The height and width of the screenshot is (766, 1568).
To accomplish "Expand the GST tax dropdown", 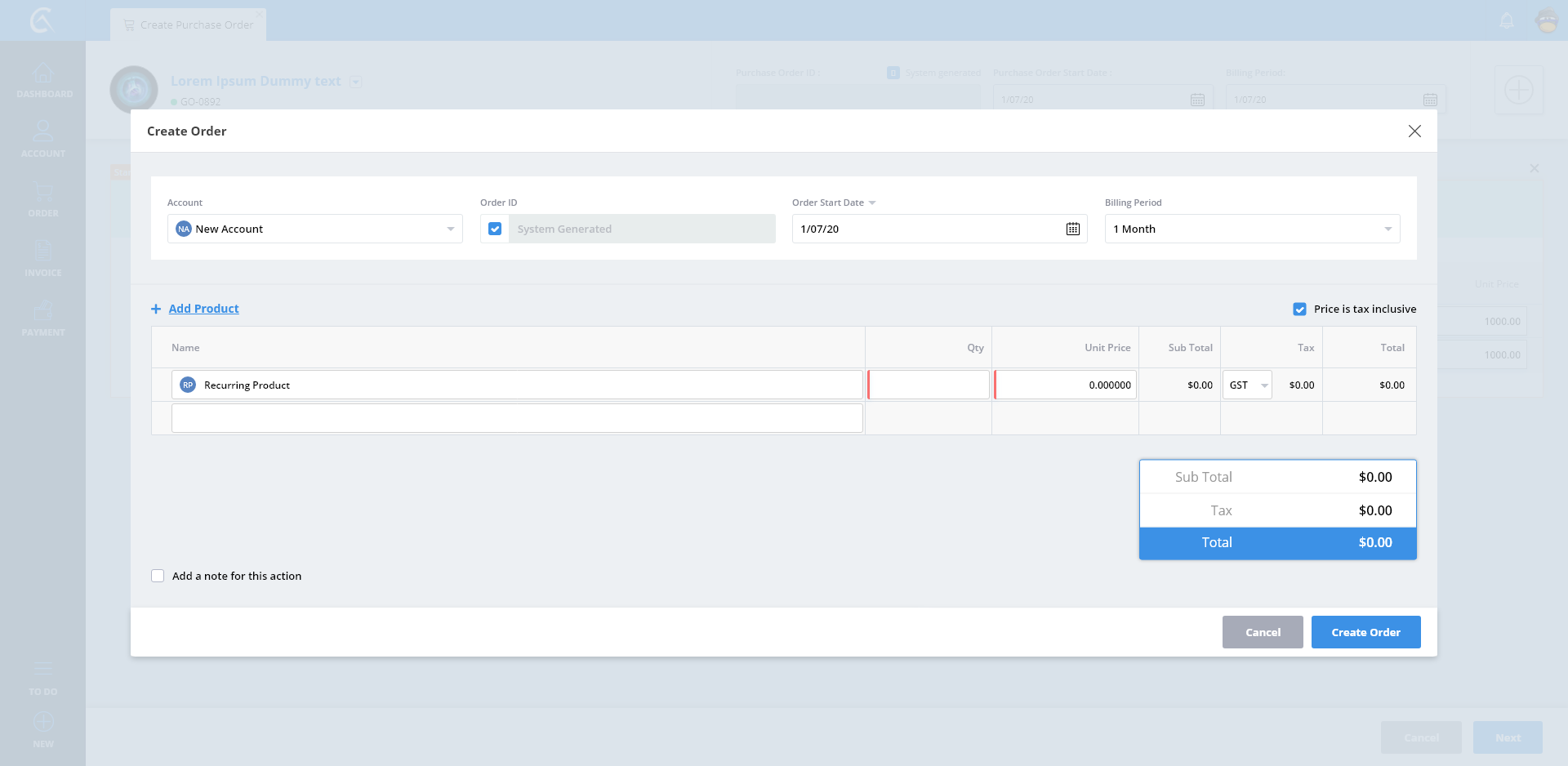I will (1263, 385).
